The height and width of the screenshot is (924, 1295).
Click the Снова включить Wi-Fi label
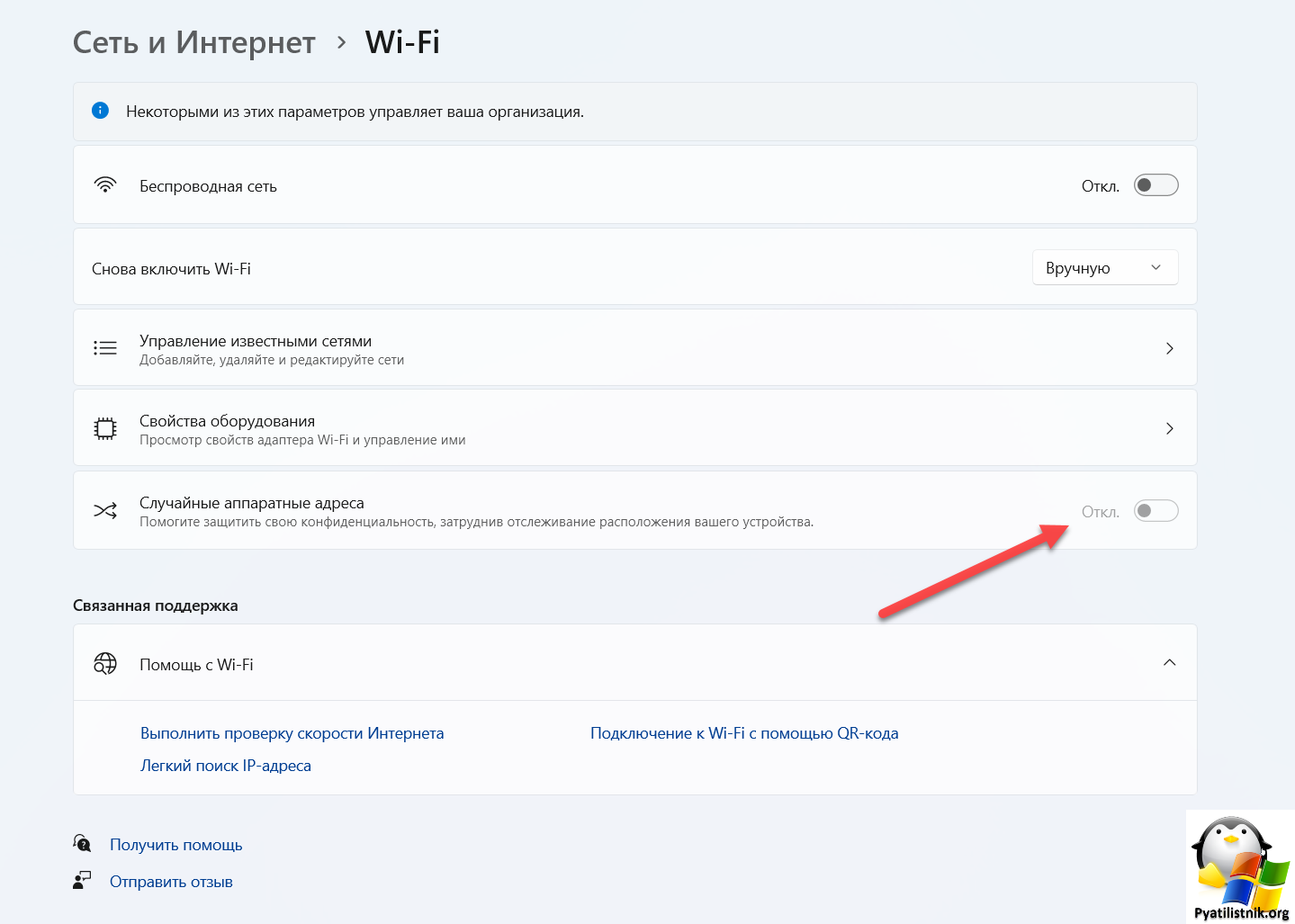171,269
